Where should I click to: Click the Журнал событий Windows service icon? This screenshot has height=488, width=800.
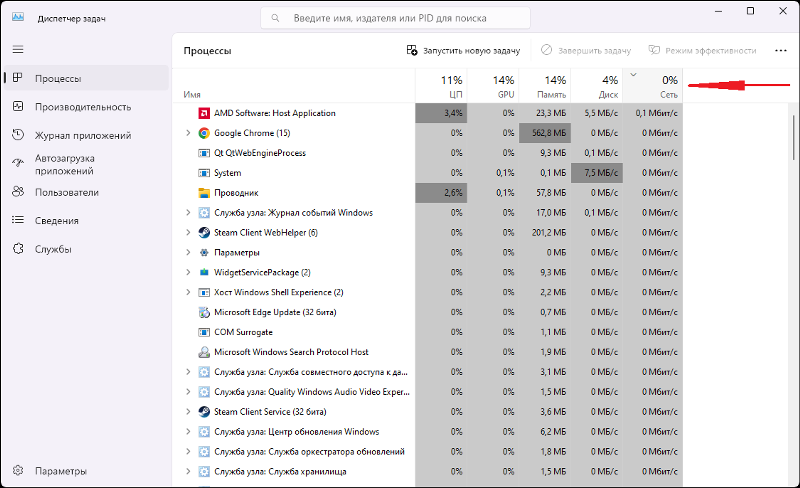point(204,212)
